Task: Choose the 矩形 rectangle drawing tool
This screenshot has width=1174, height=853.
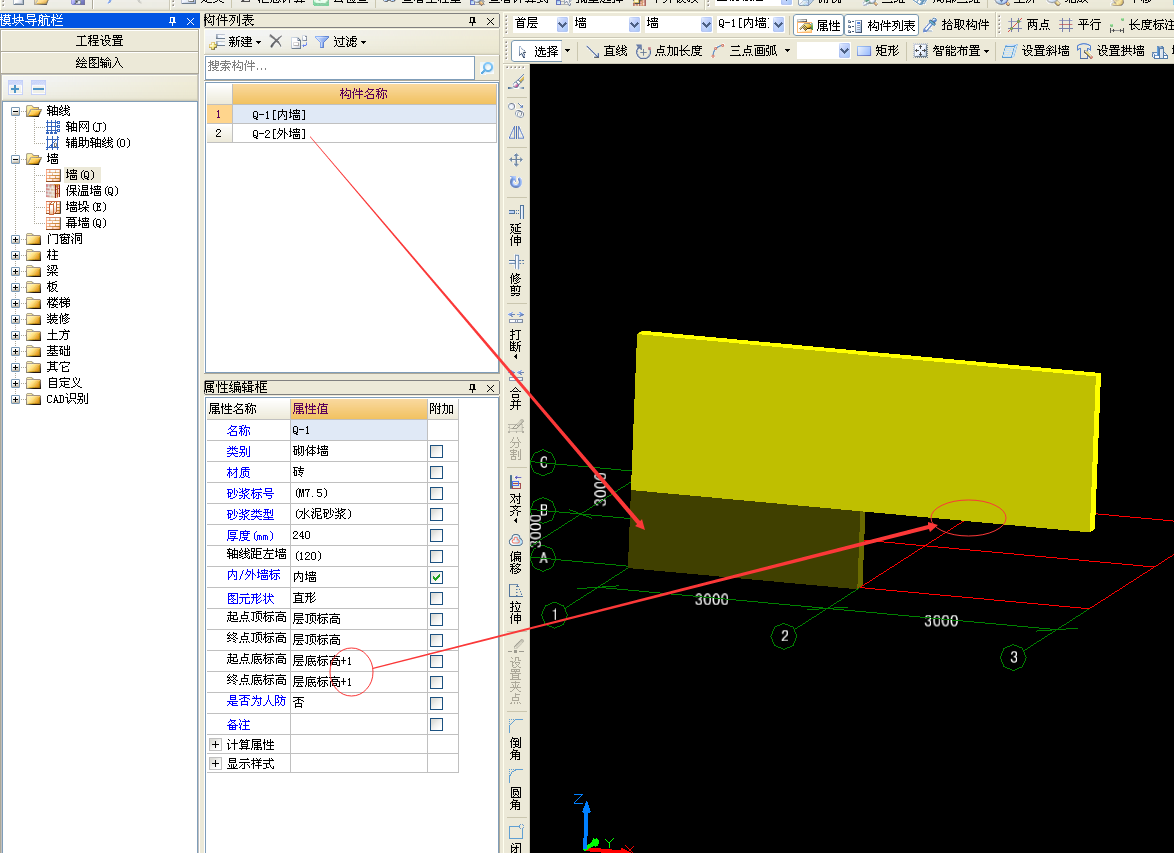Action: (x=877, y=50)
